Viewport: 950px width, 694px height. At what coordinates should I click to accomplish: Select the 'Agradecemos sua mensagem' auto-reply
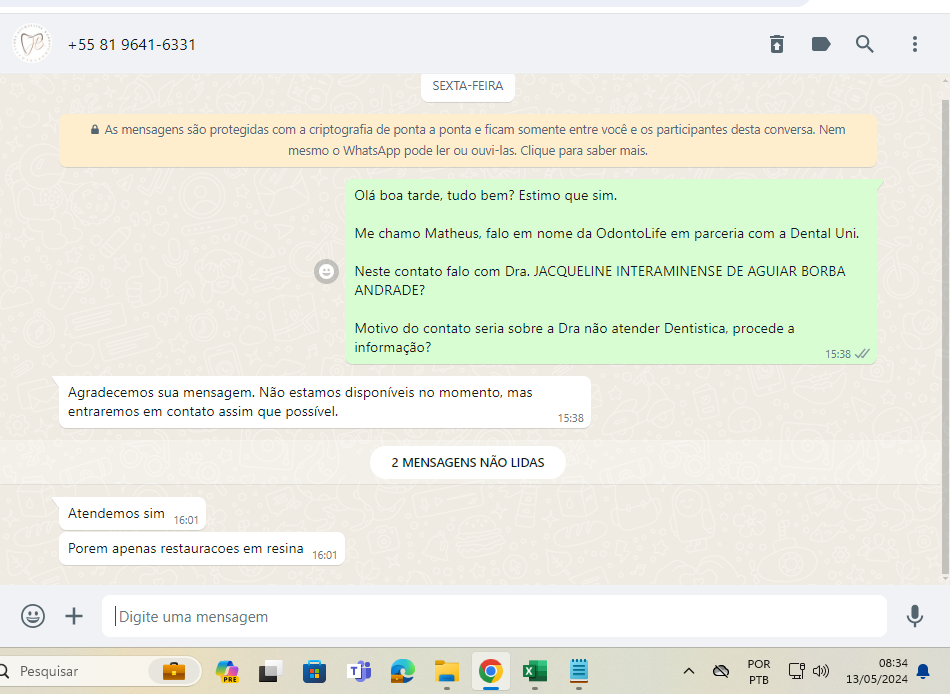325,402
